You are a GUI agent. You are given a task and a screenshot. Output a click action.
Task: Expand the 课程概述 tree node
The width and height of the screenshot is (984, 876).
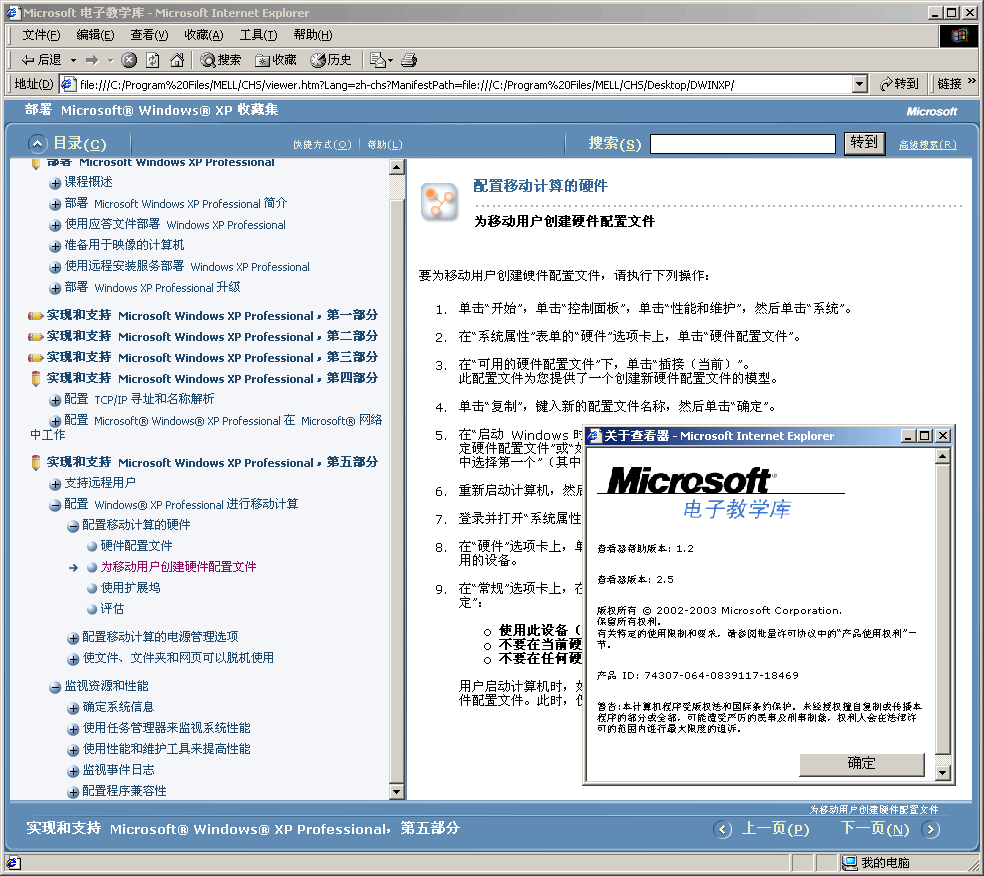click(x=55, y=183)
